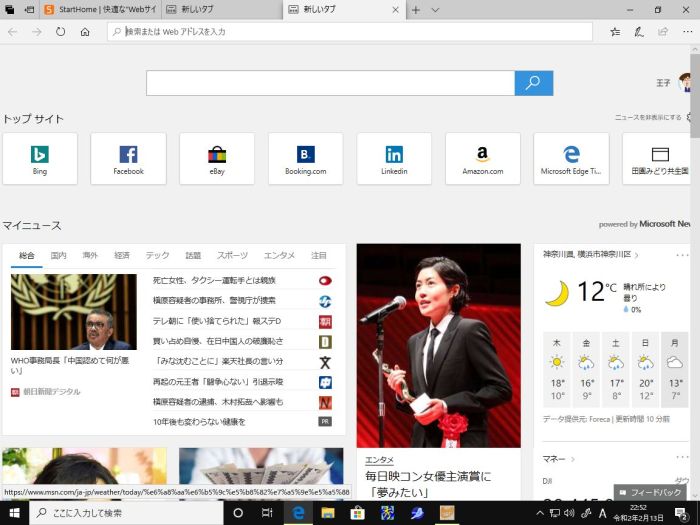
Task: Open the new tab plus button
Action: (415, 10)
